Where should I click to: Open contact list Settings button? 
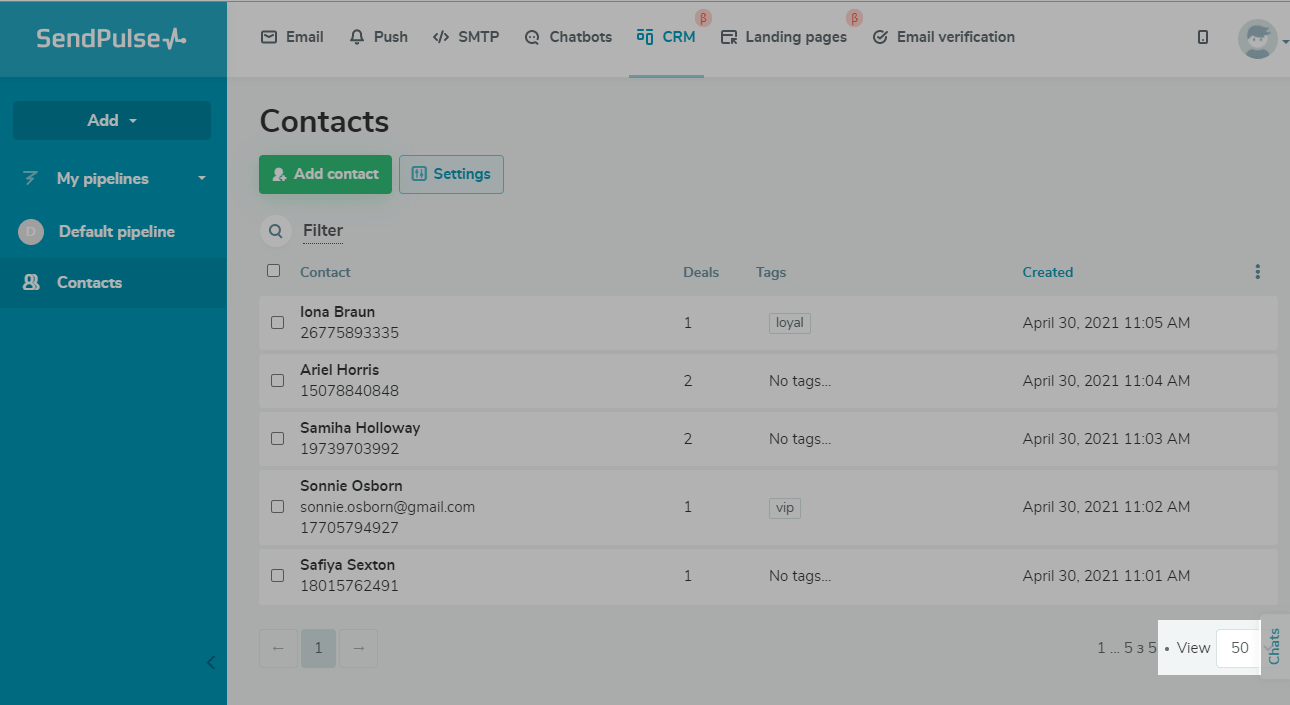(x=451, y=174)
